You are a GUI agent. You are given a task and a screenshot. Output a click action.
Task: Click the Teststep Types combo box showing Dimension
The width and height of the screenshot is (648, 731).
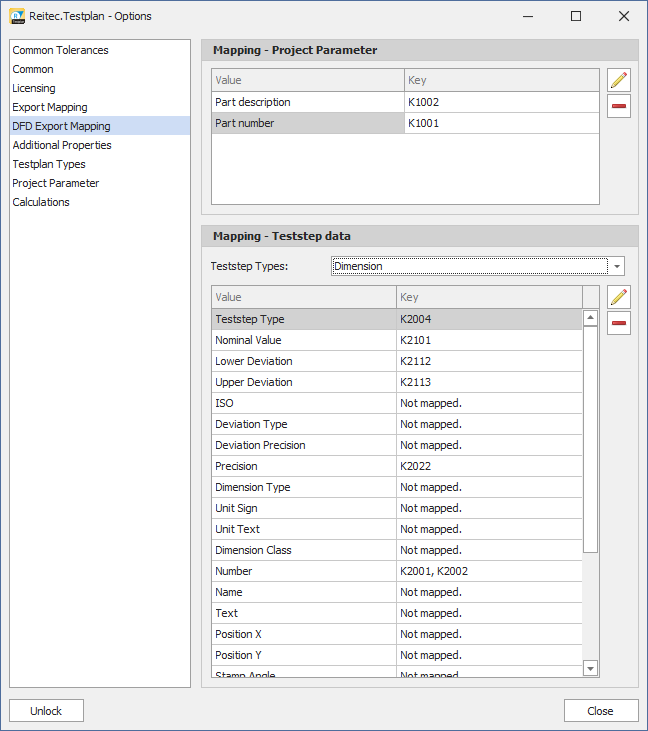[x=468, y=266]
